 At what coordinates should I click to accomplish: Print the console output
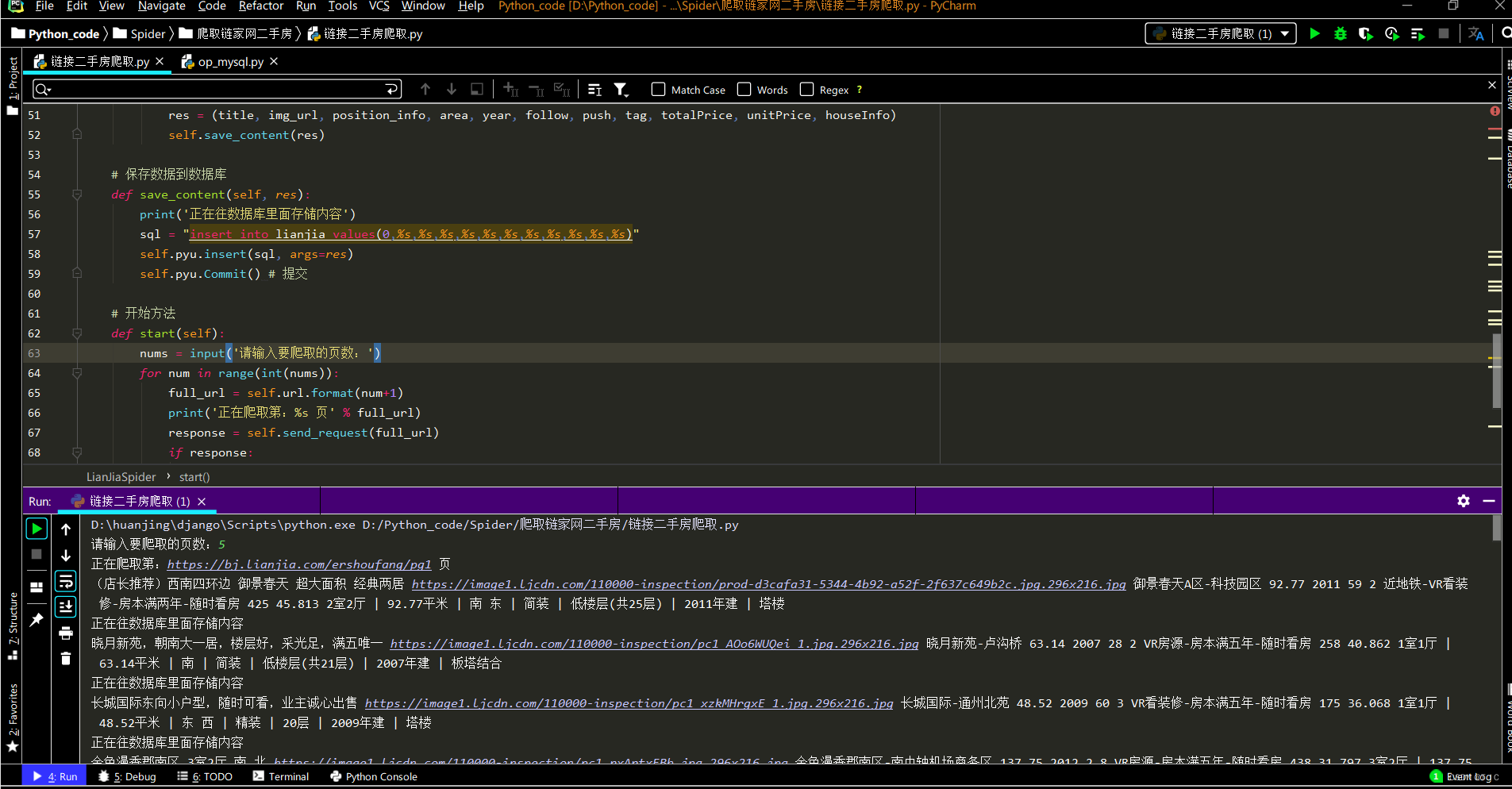point(66,633)
